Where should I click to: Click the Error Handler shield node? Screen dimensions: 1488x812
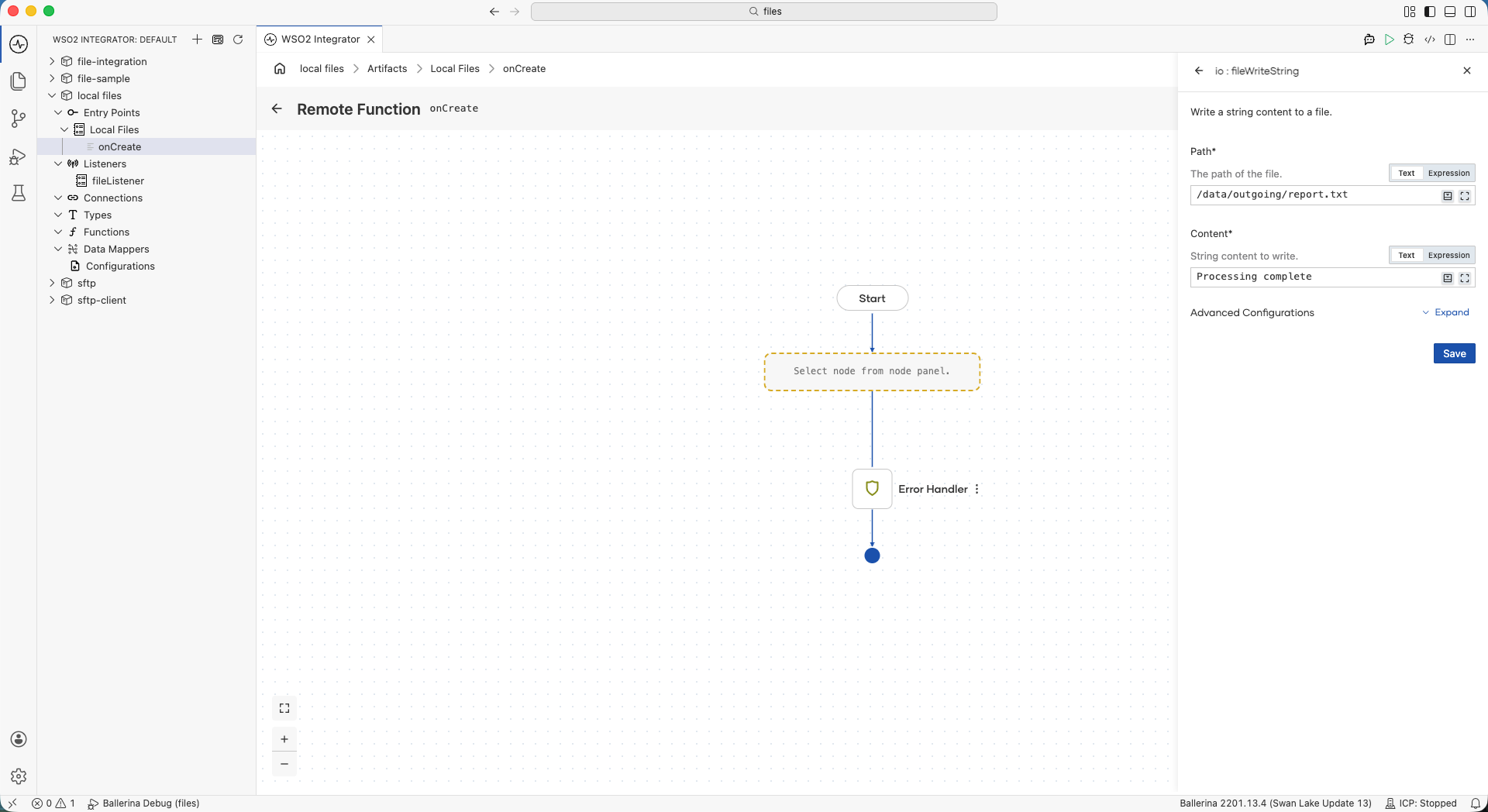click(872, 489)
